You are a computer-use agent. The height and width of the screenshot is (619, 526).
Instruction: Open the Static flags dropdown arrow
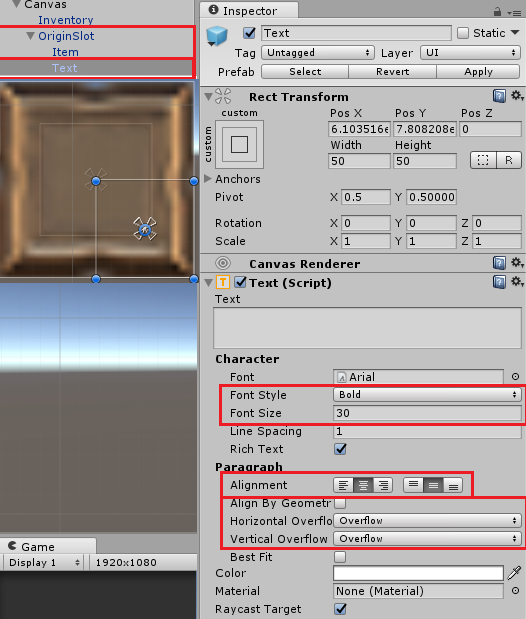[515, 32]
